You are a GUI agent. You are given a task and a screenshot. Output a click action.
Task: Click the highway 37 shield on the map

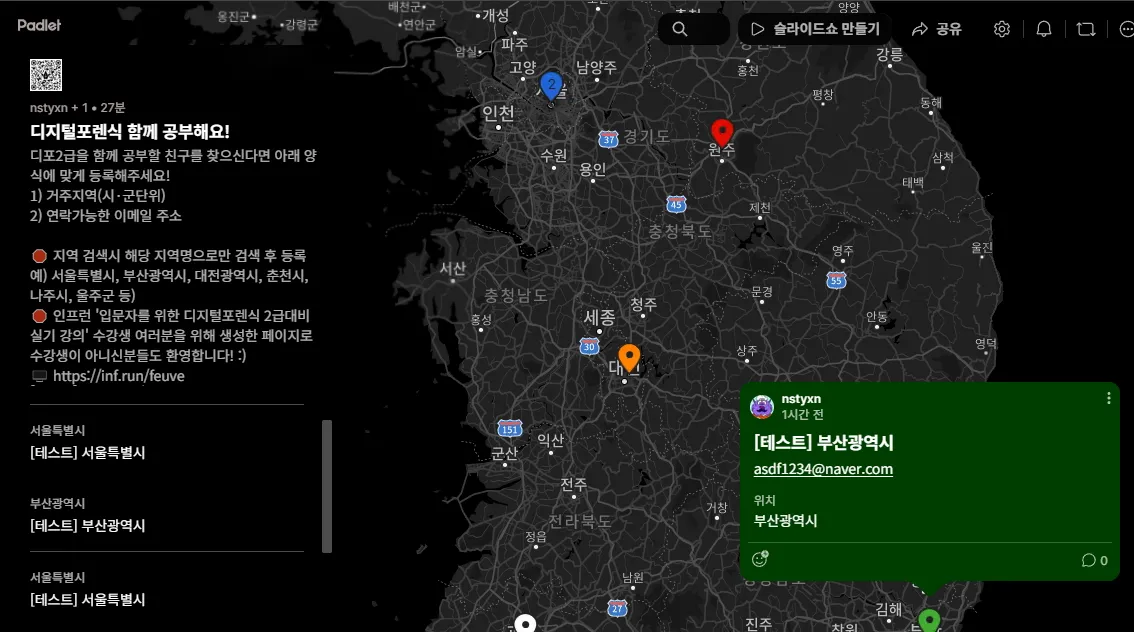(x=608, y=140)
